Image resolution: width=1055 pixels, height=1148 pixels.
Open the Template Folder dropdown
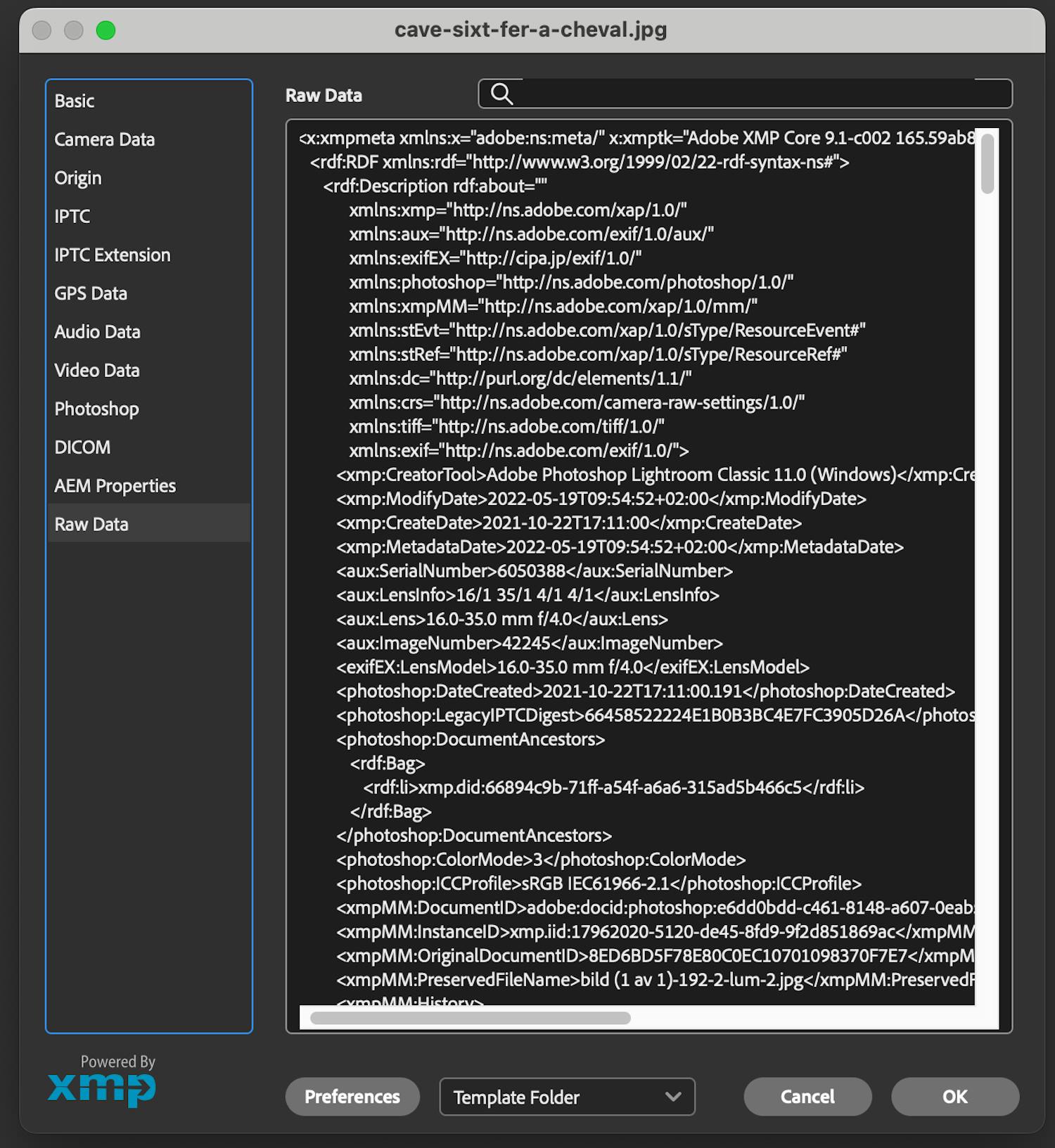pyautogui.click(x=566, y=1097)
